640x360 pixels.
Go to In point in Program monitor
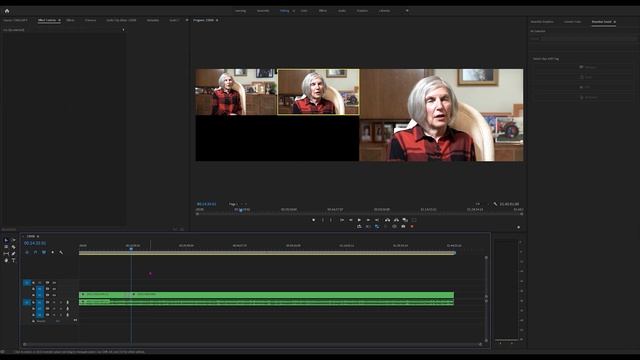[342, 220]
